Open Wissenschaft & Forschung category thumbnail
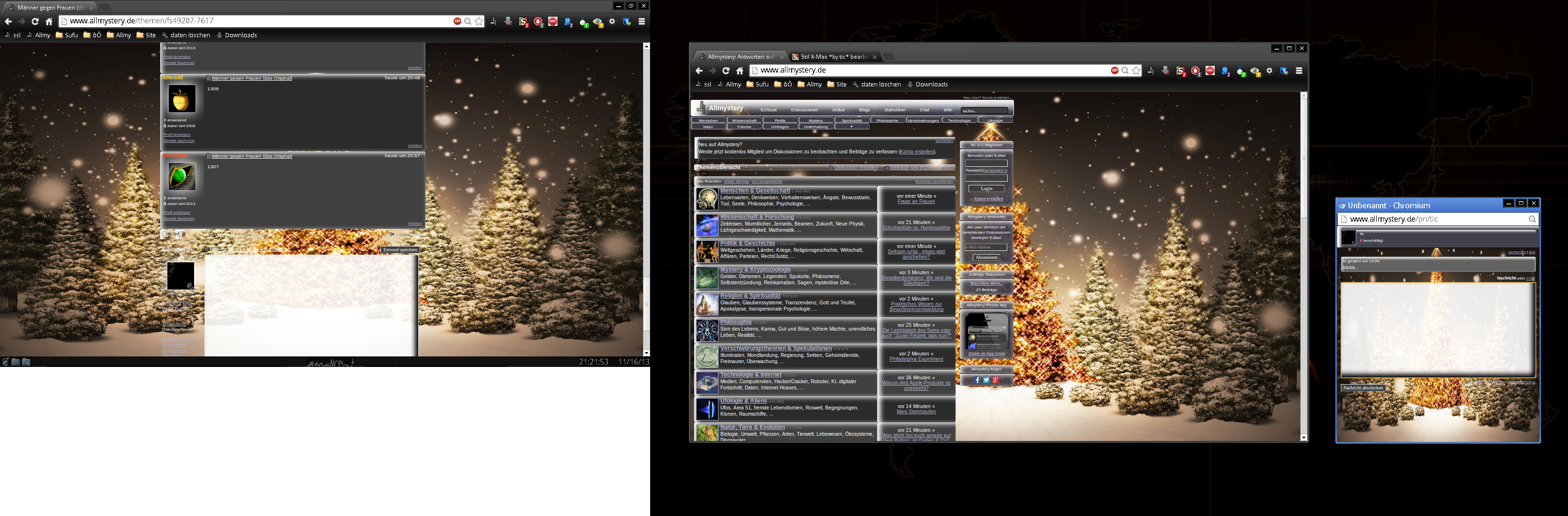The height and width of the screenshot is (516, 1568). (708, 225)
